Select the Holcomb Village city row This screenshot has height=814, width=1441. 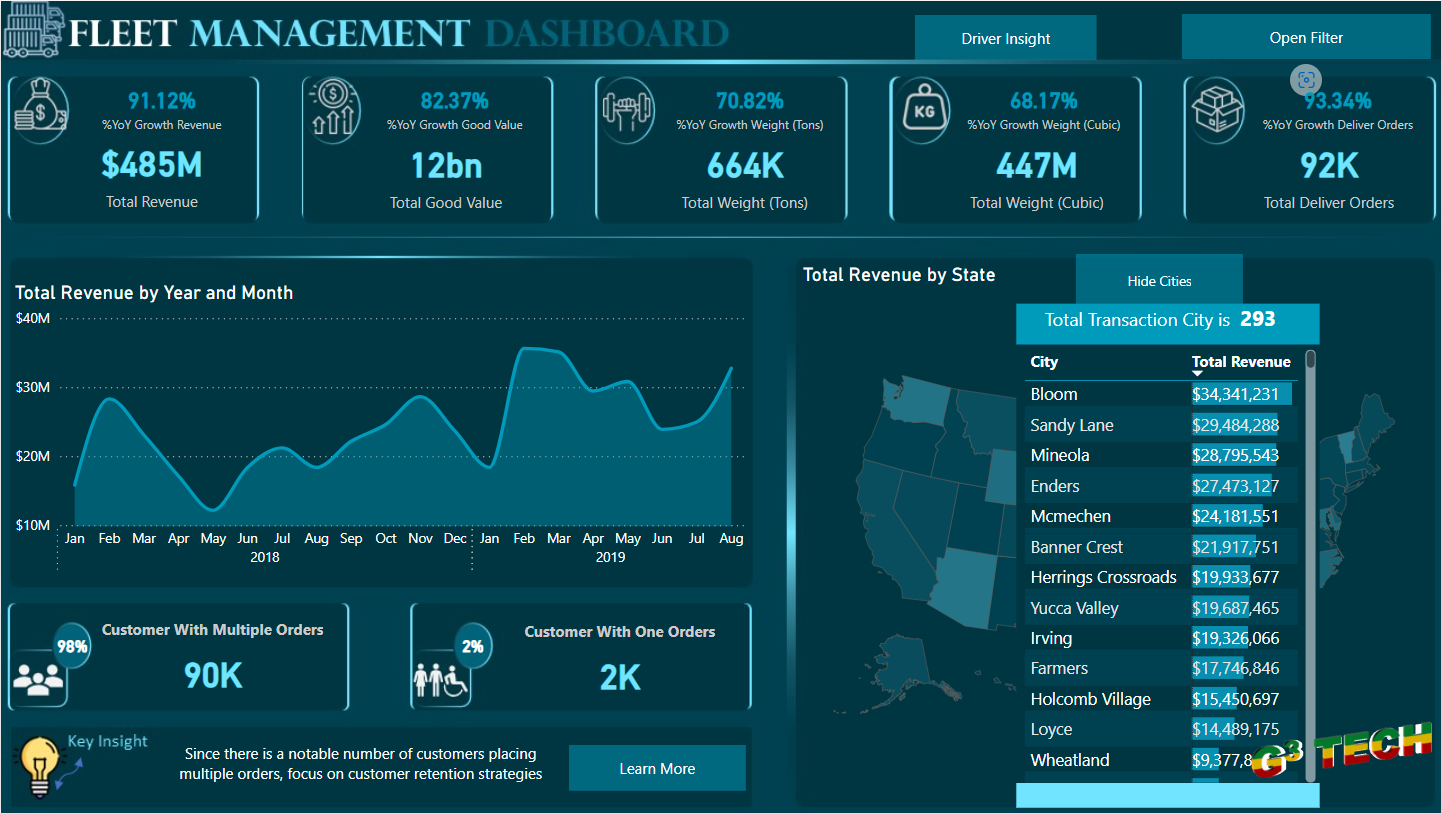coord(1161,699)
